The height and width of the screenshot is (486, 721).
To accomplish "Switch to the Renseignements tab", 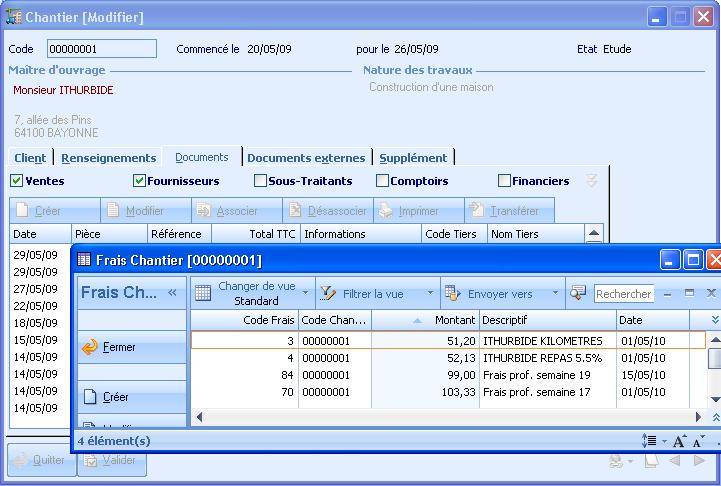I will point(108,158).
